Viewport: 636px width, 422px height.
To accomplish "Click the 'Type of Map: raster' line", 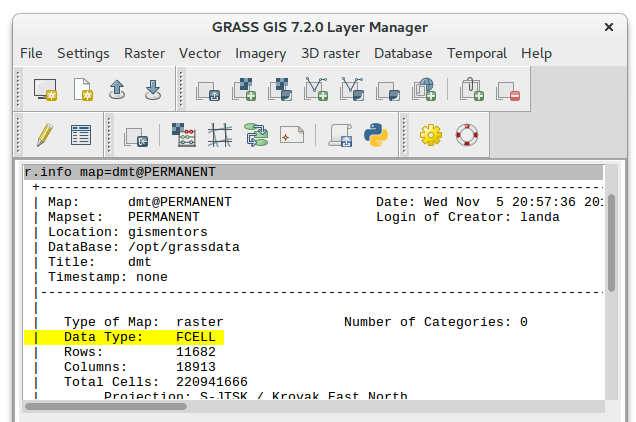I will (144, 322).
